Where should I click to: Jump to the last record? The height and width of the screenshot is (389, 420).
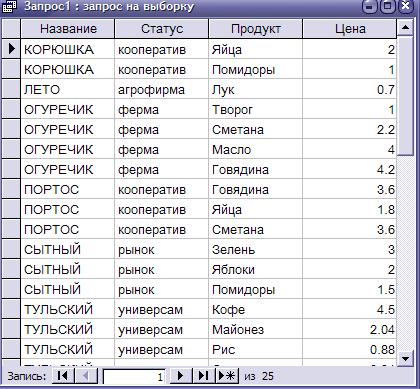[x=203, y=376]
